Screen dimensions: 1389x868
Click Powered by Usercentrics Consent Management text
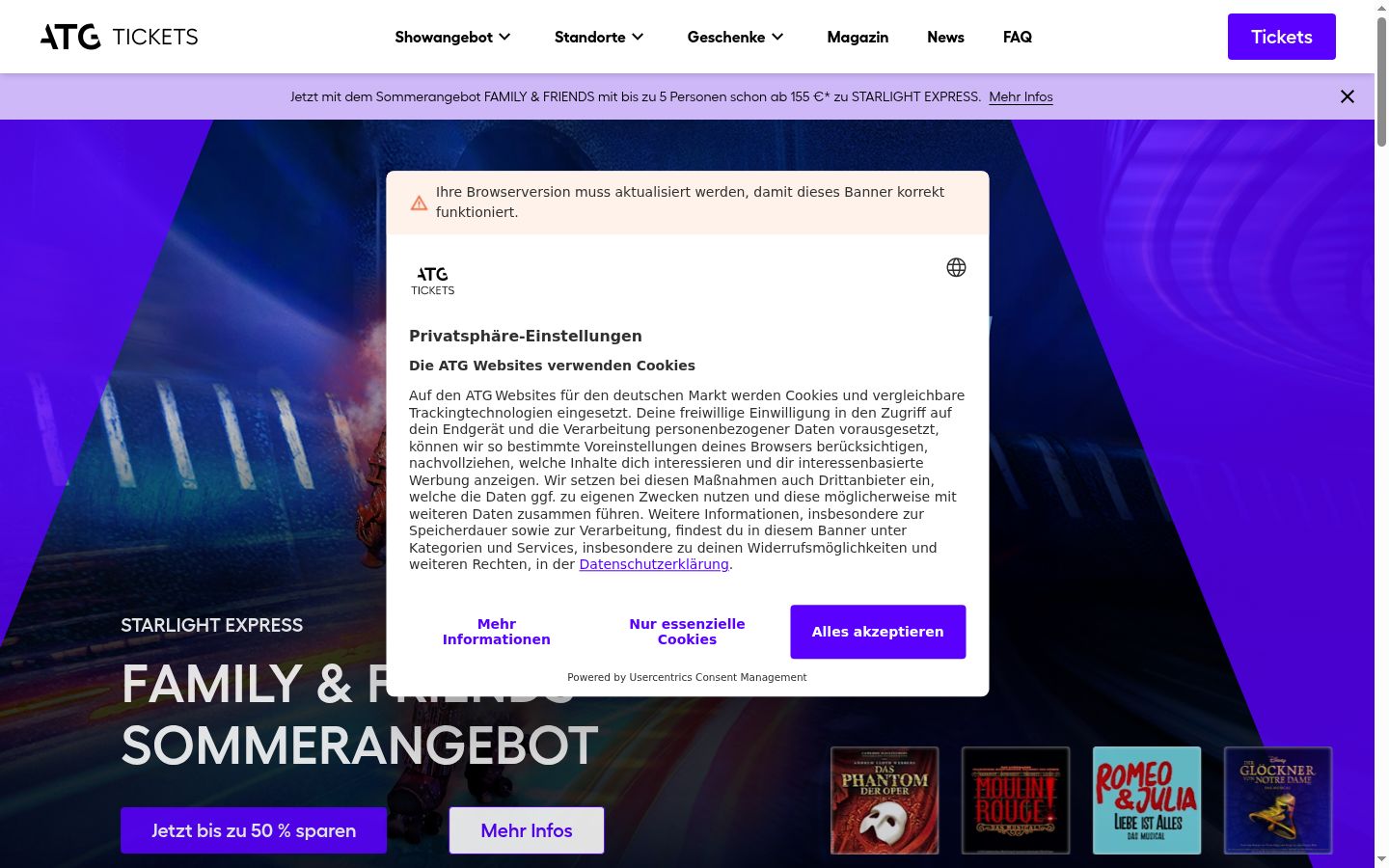pos(687,677)
